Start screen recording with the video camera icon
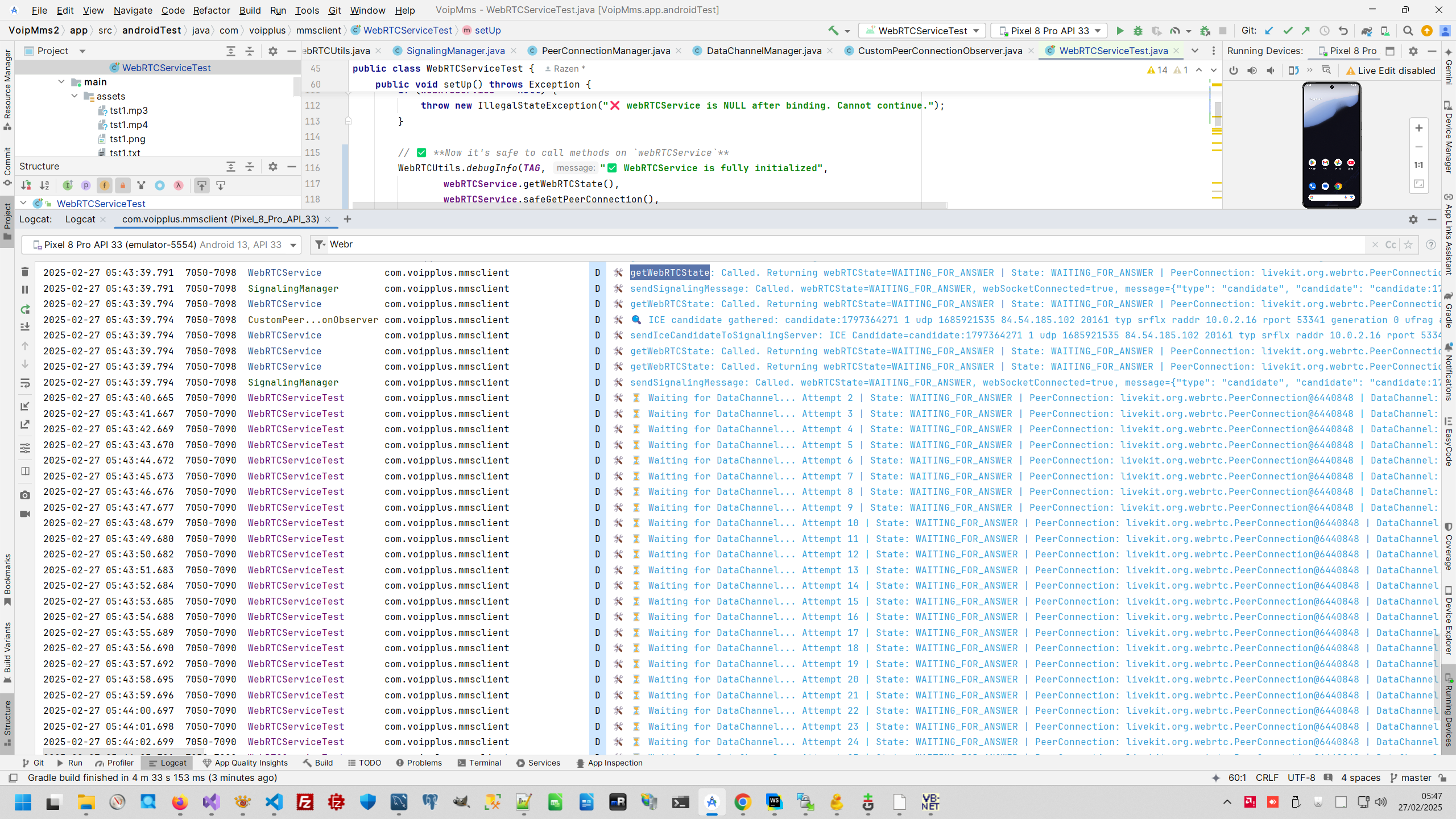1456x819 pixels. [24, 514]
